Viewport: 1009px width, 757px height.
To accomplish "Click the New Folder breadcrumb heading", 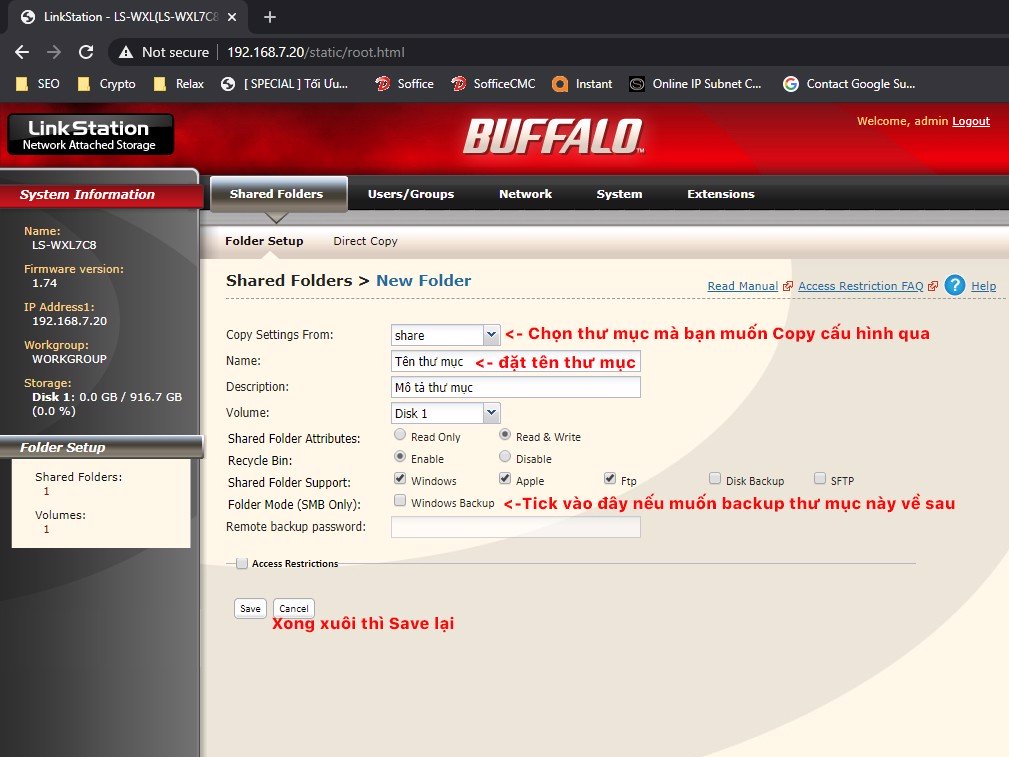I will (423, 281).
